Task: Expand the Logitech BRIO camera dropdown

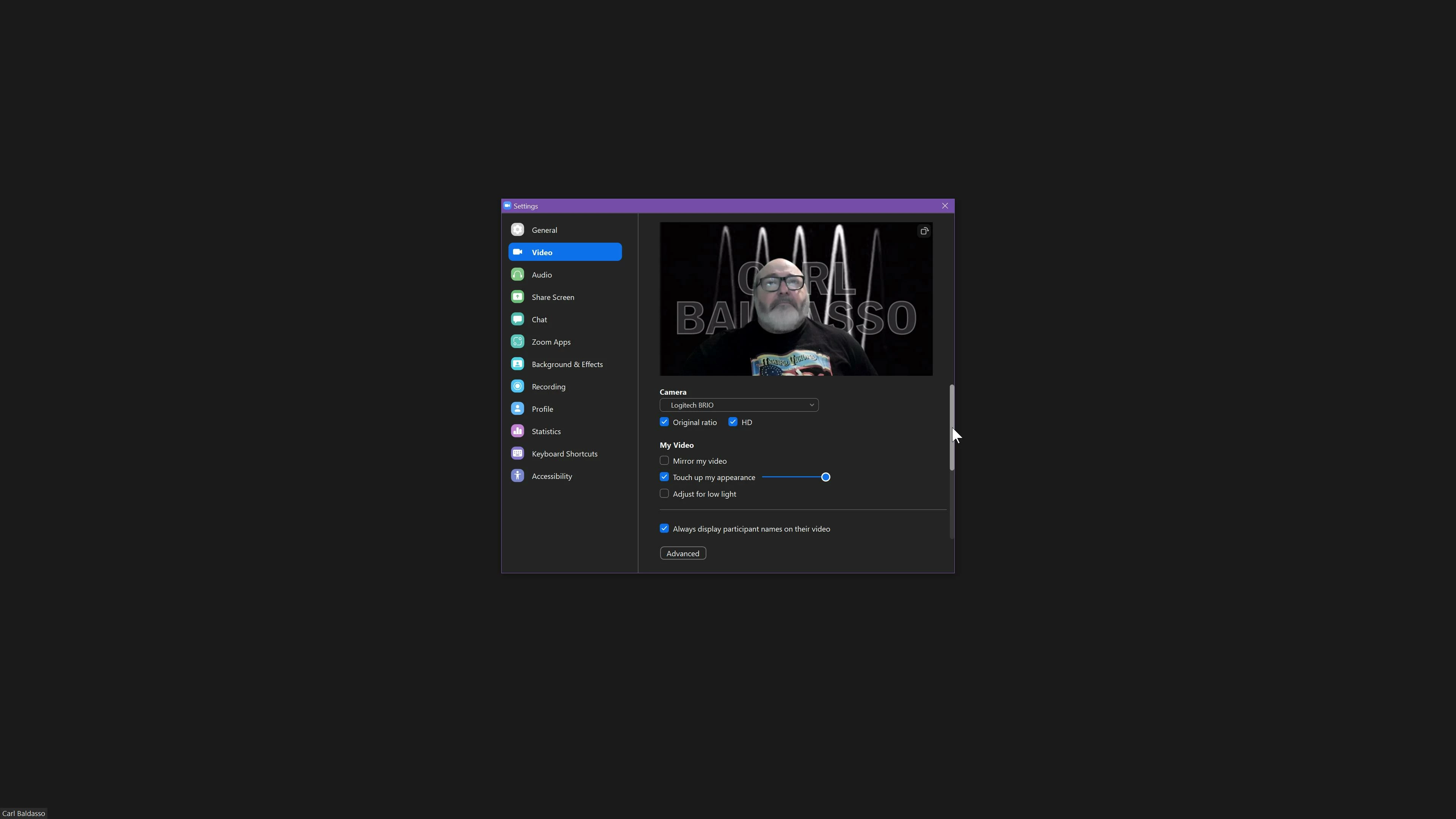Action: pos(739,405)
